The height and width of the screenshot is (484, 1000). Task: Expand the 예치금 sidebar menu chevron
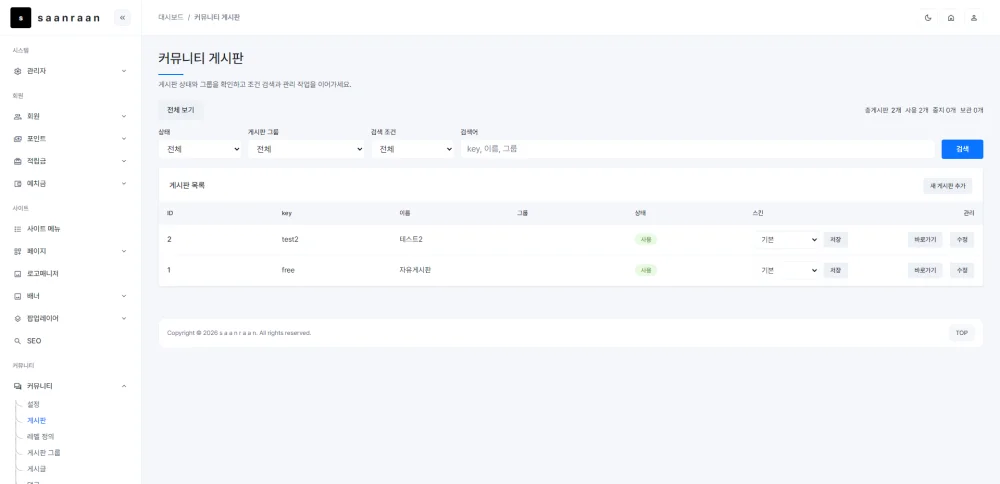point(124,184)
